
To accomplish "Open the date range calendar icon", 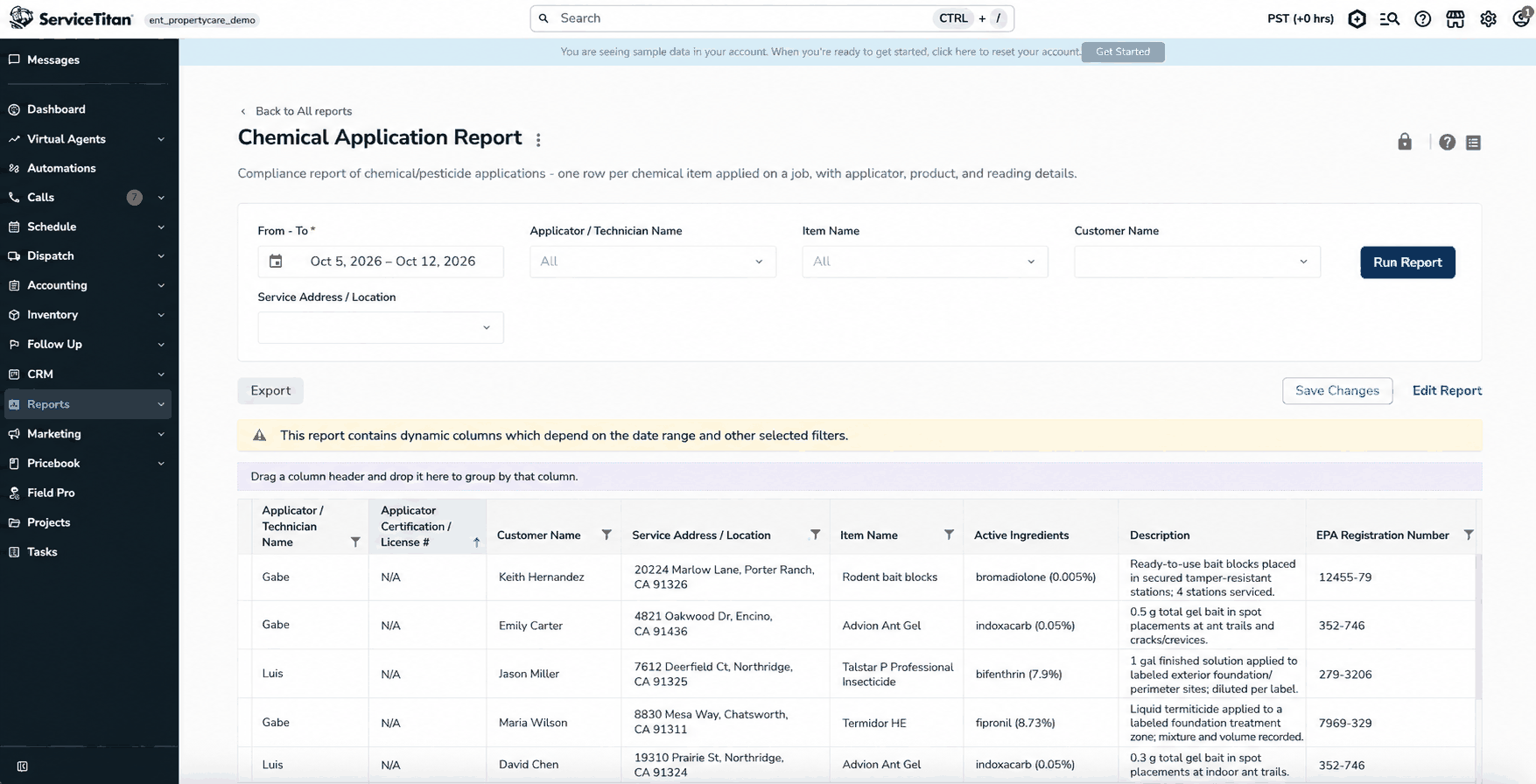I will click(x=276, y=262).
